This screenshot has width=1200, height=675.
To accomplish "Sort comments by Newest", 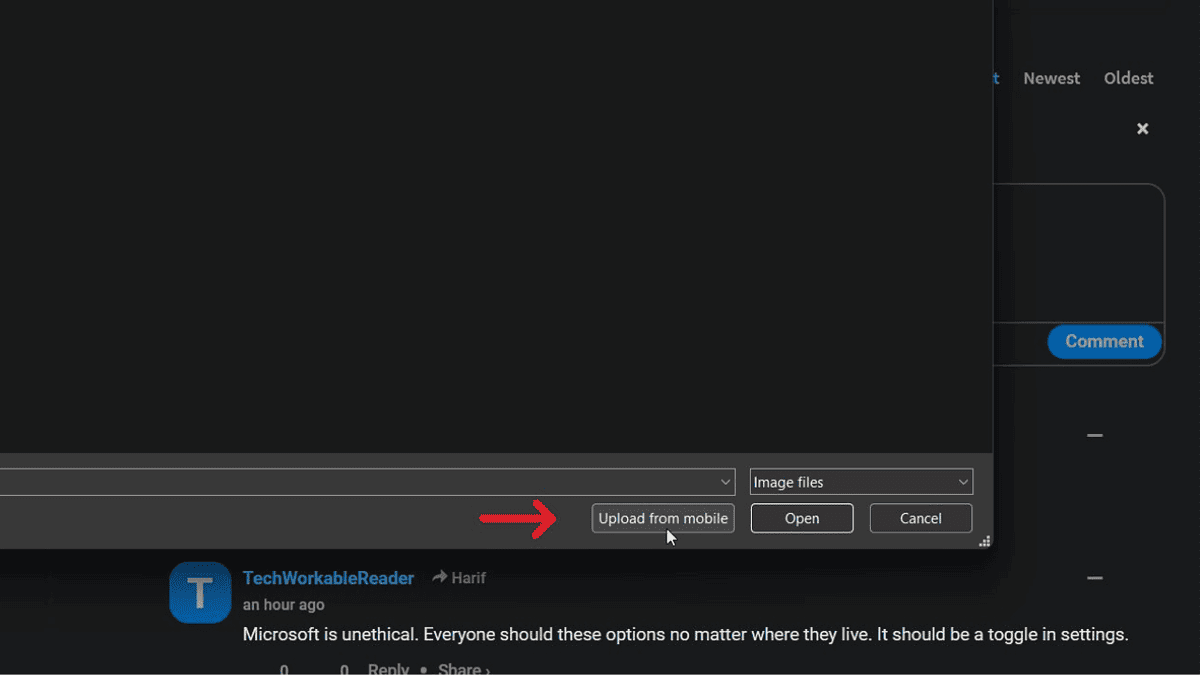I will tap(1051, 78).
